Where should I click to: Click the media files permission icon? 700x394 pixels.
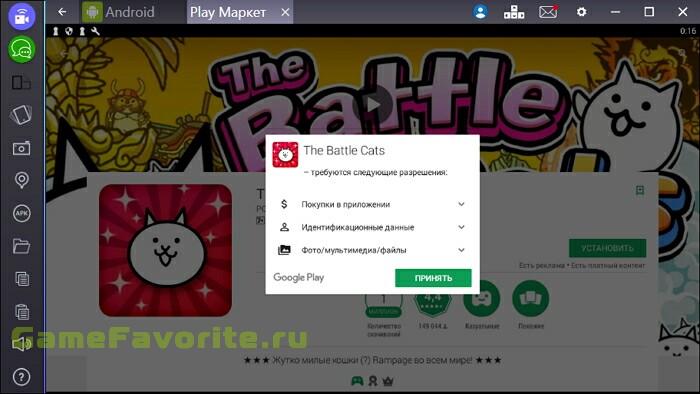(284, 250)
